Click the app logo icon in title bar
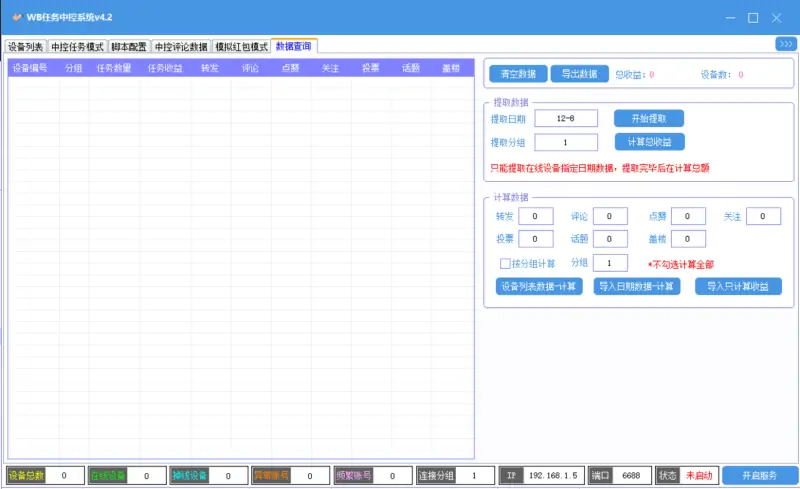This screenshot has width=800, height=489. pyautogui.click(x=16, y=17)
